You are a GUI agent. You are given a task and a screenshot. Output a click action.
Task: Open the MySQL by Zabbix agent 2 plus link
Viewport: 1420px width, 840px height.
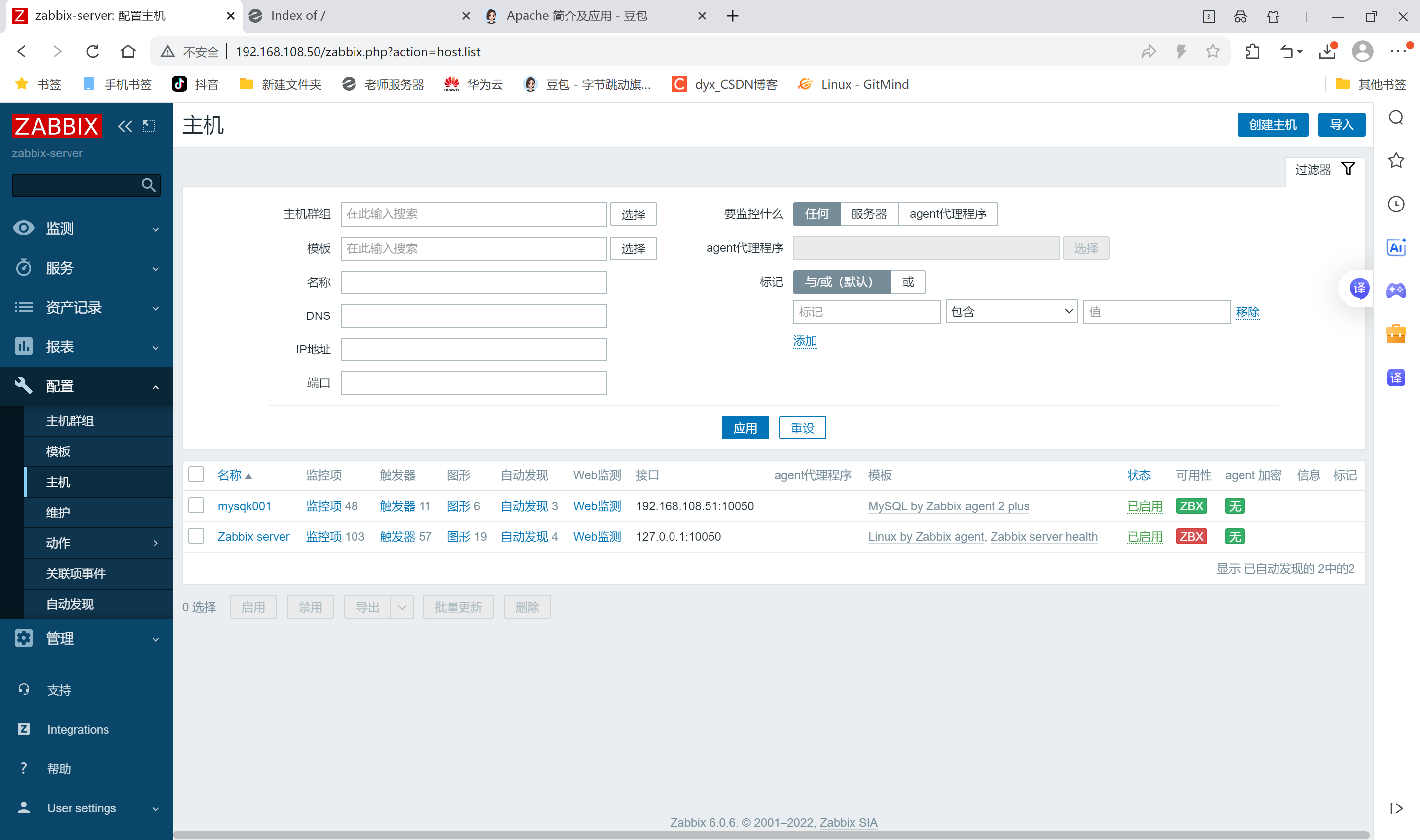pos(948,506)
